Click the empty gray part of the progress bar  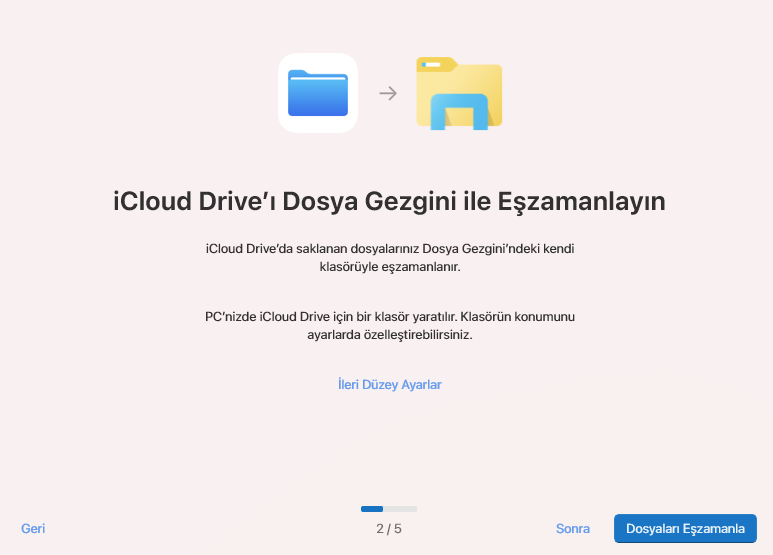coord(400,509)
